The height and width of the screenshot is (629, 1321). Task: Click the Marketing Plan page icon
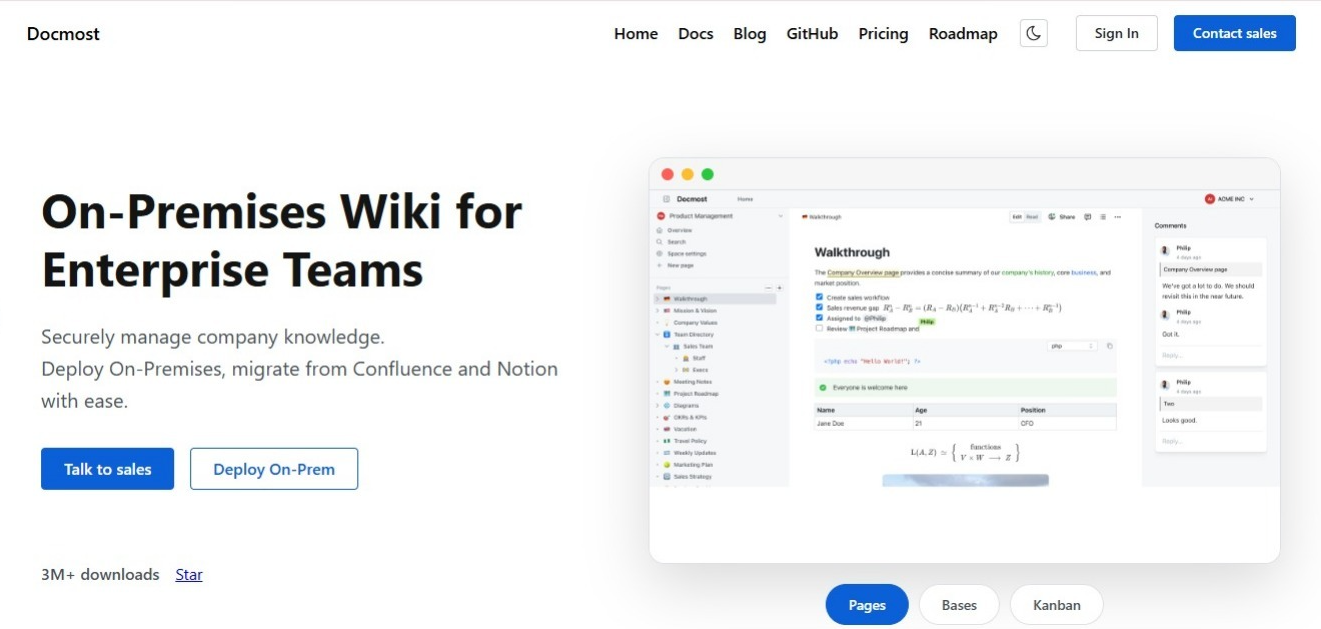[667, 465]
